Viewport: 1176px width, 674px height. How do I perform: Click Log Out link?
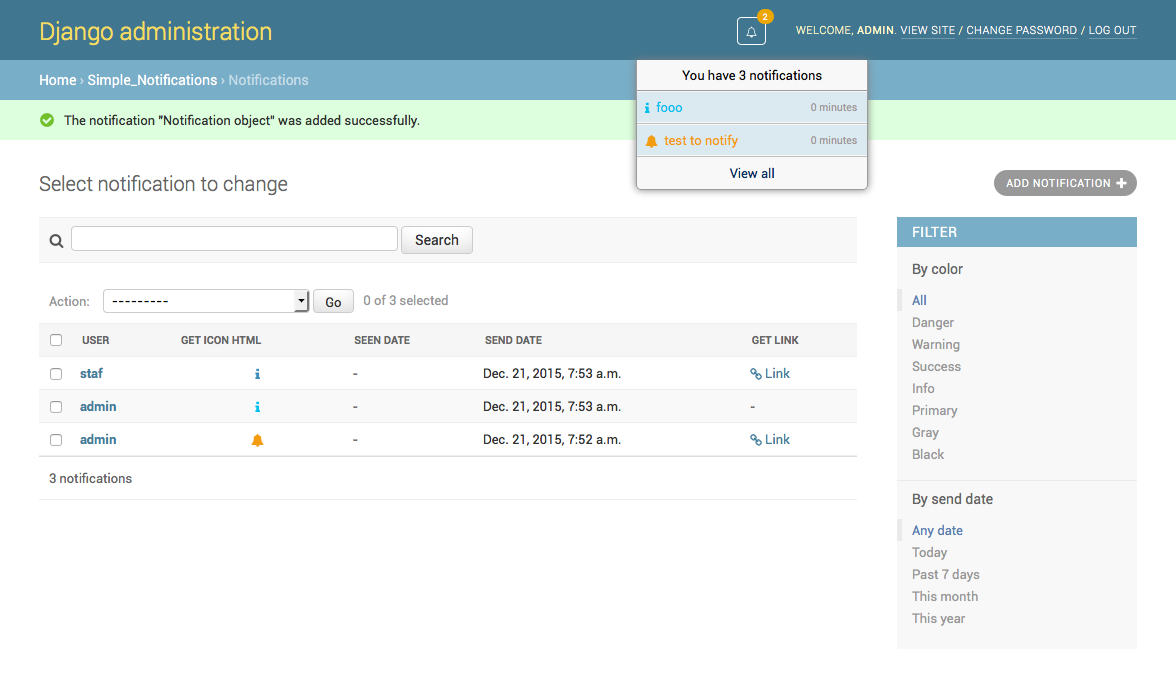point(1112,30)
